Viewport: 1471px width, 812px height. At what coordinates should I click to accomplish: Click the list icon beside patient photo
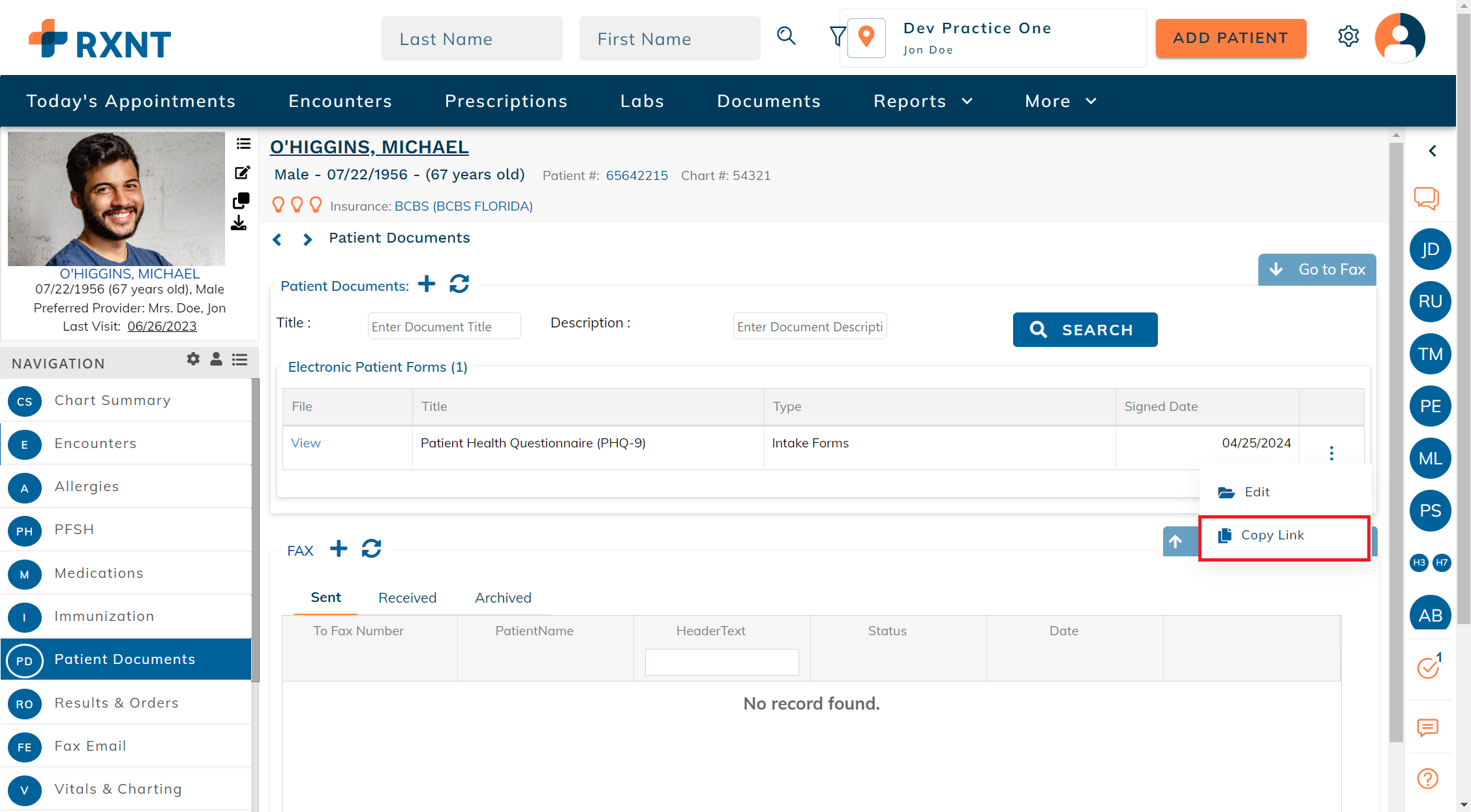(243, 143)
